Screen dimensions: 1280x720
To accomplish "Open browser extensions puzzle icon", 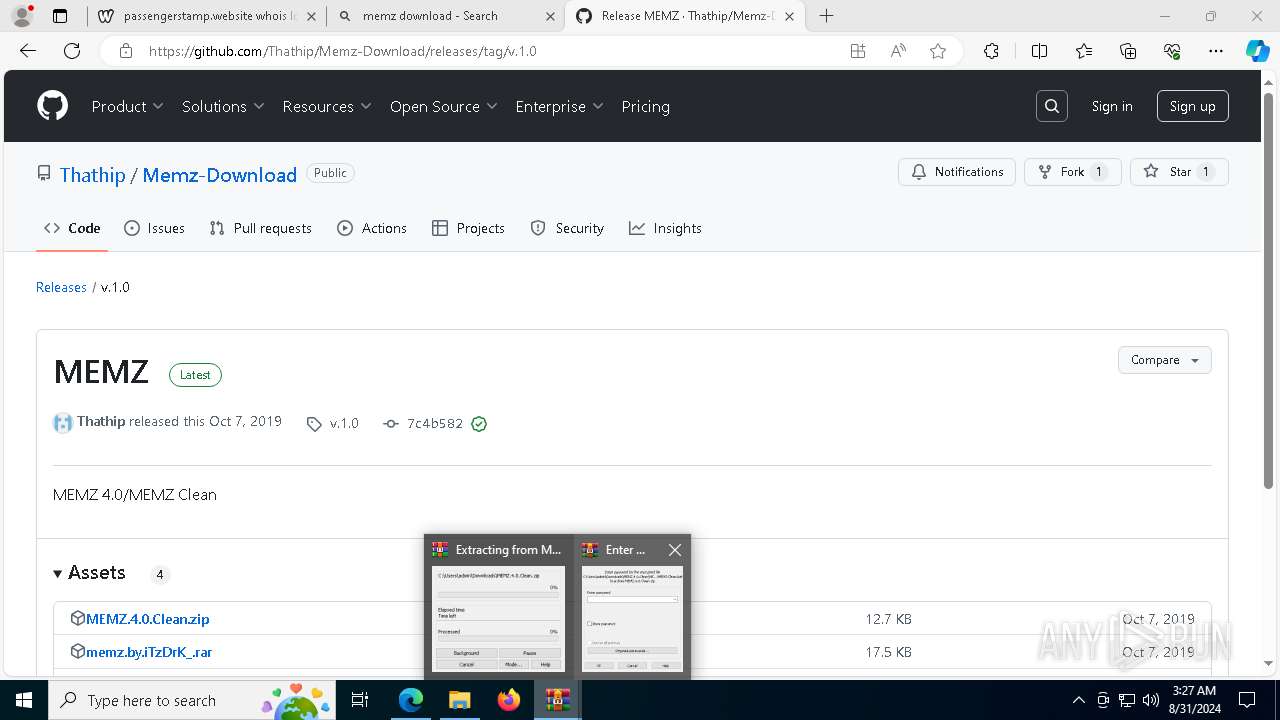I will click(991, 51).
